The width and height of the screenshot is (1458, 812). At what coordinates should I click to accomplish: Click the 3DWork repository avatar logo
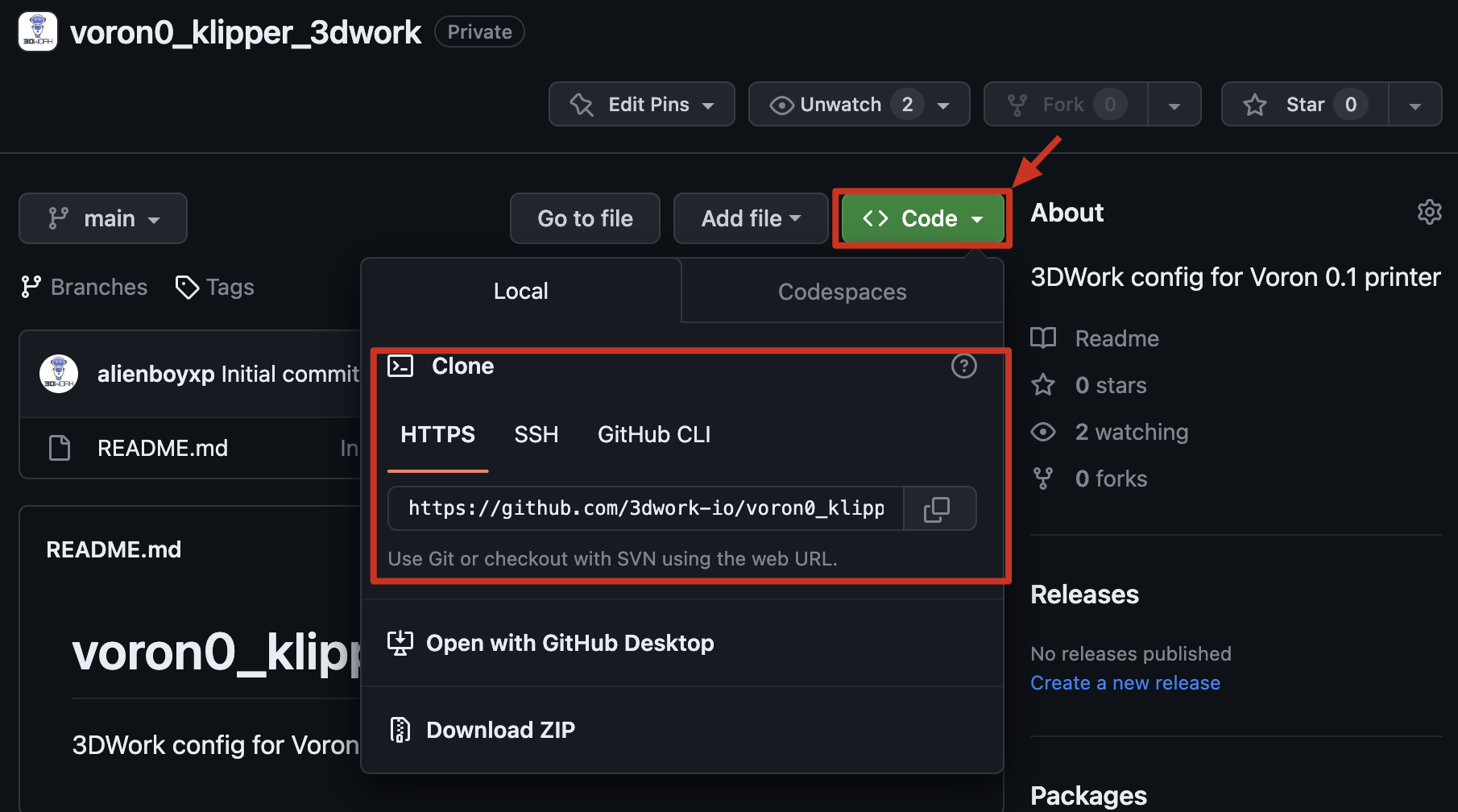pos(38,32)
